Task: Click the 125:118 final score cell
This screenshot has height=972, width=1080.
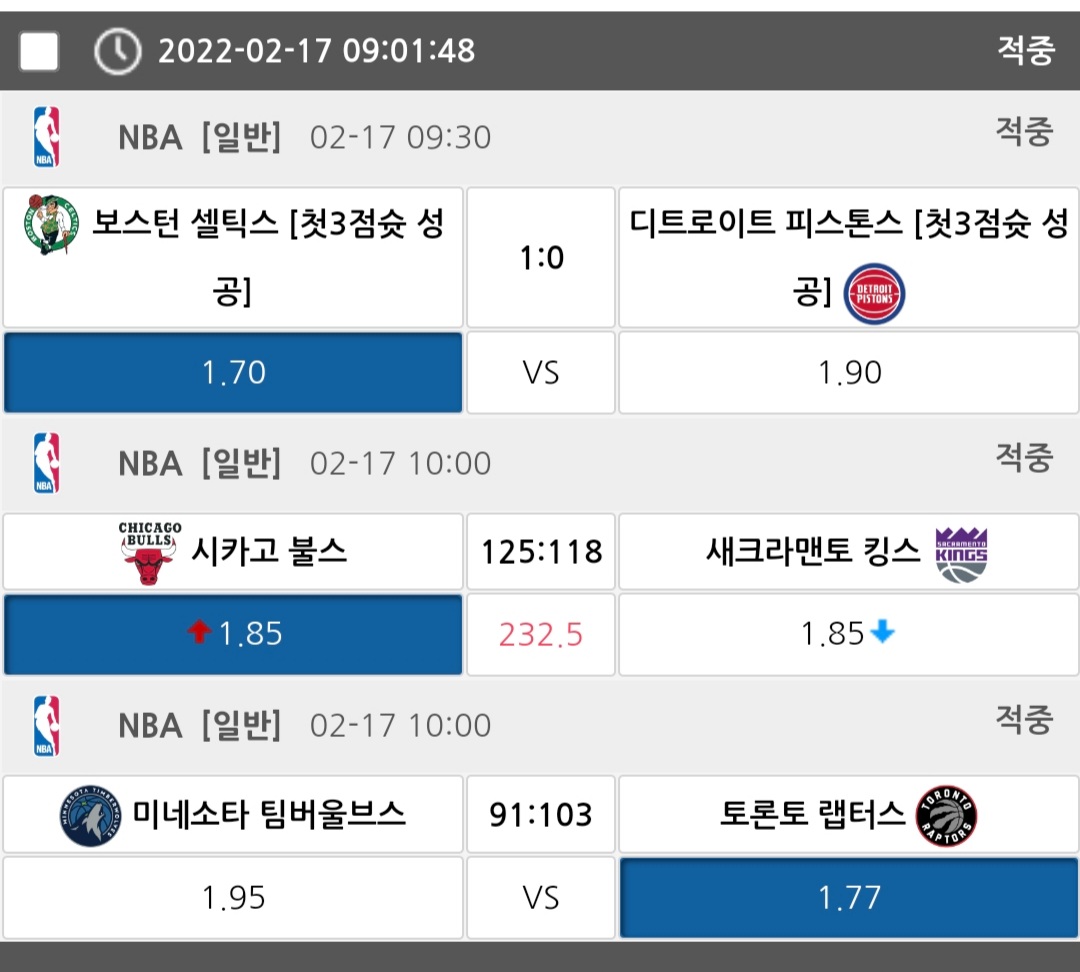Action: point(541,552)
